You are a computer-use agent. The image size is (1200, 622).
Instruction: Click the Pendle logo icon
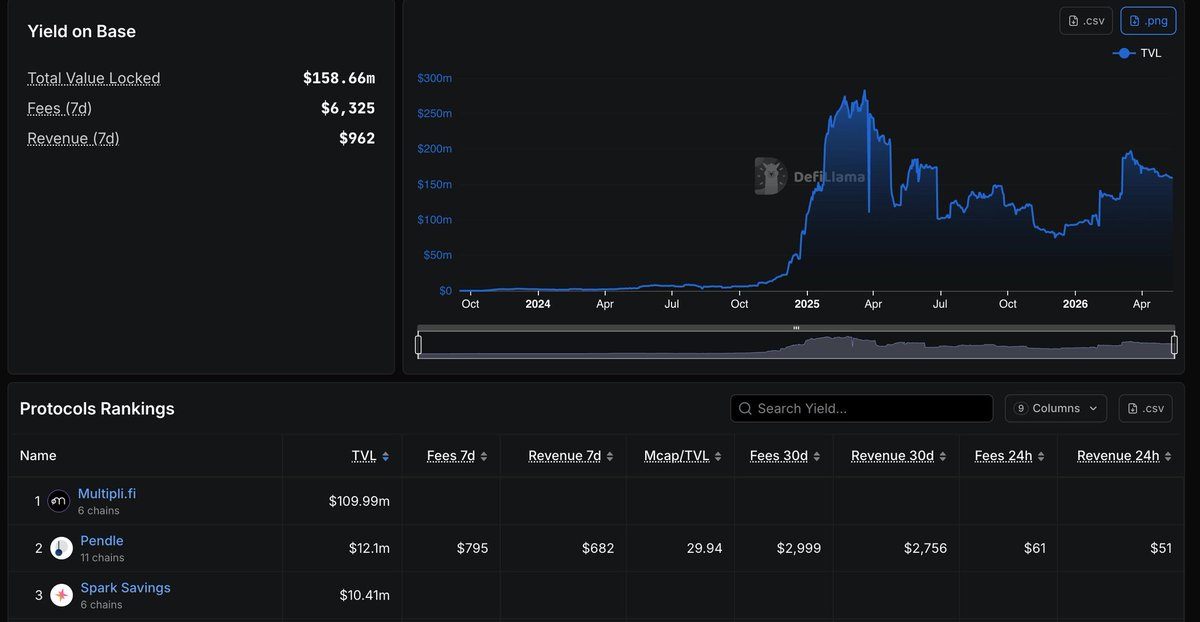62,548
